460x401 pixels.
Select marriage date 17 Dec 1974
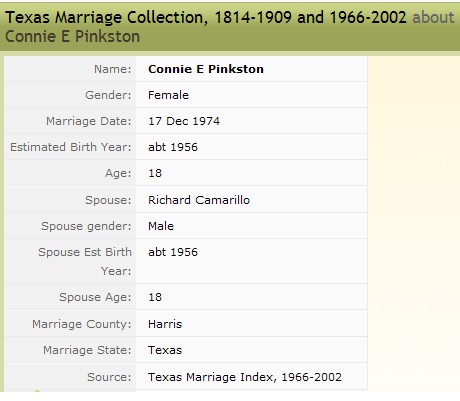point(184,121)
